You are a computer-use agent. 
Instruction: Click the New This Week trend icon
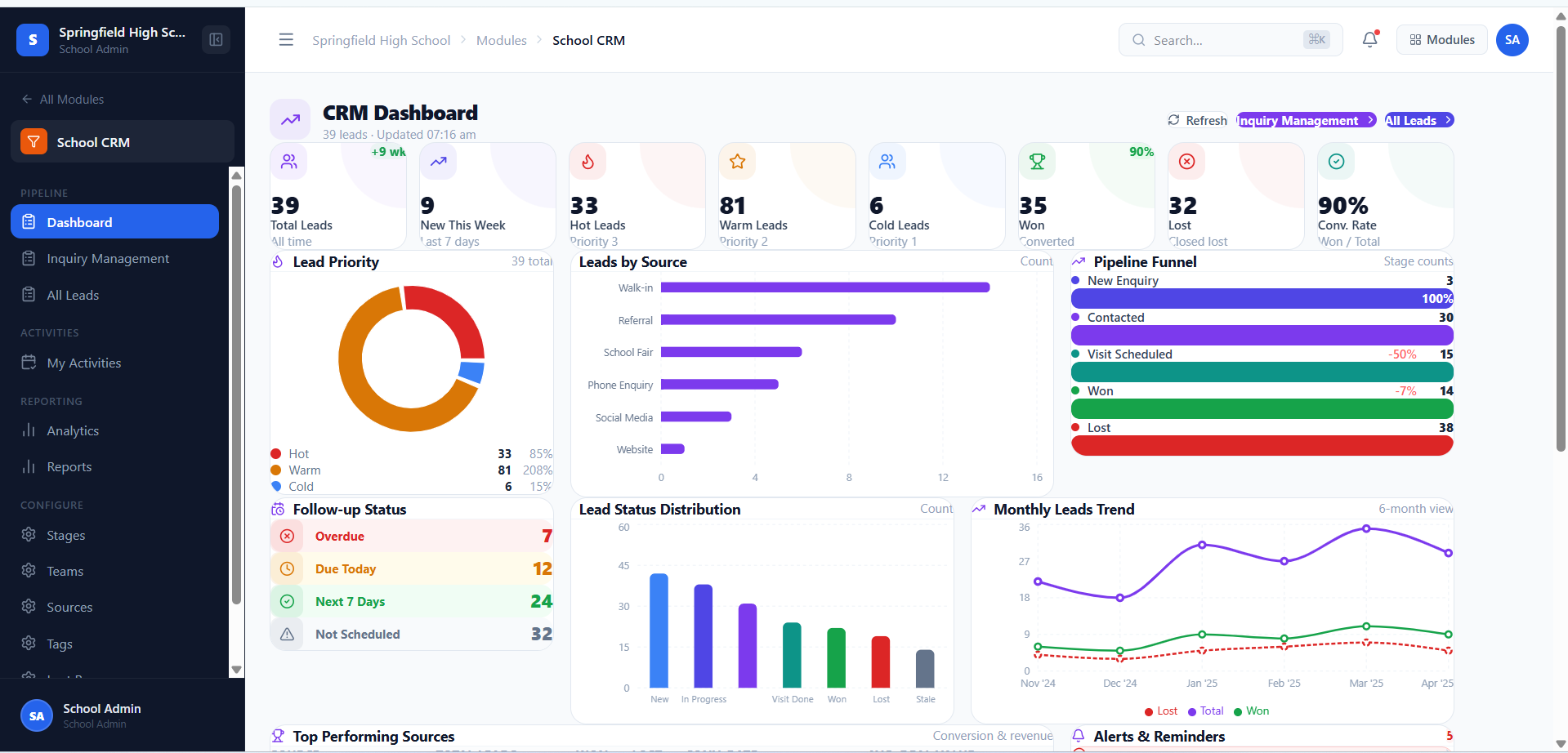tap(439, 162)
